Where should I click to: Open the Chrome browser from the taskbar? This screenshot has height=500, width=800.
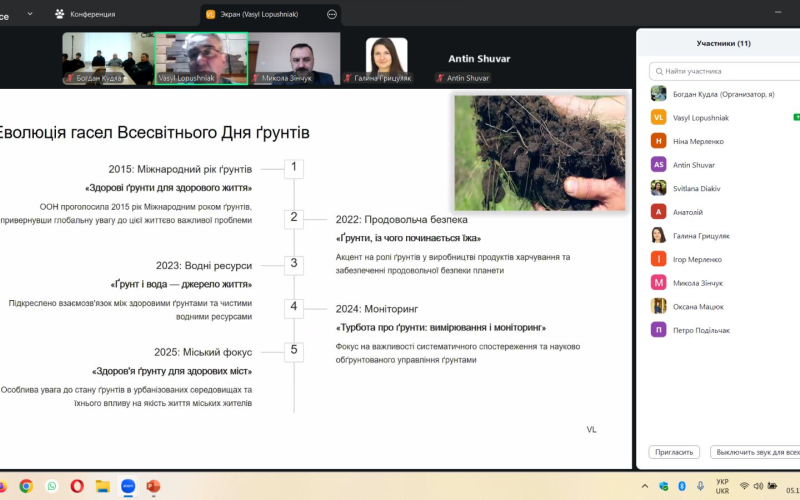pyautogui.click(x=26, y=486)
